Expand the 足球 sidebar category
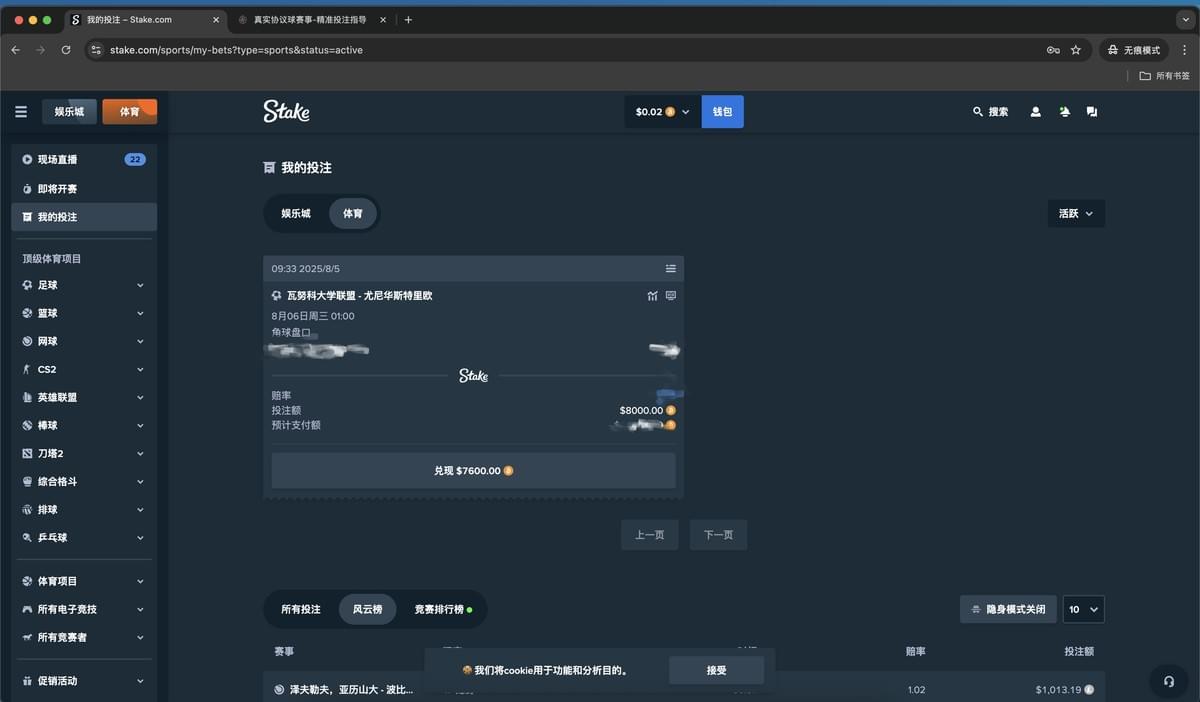 coord(84,285)
